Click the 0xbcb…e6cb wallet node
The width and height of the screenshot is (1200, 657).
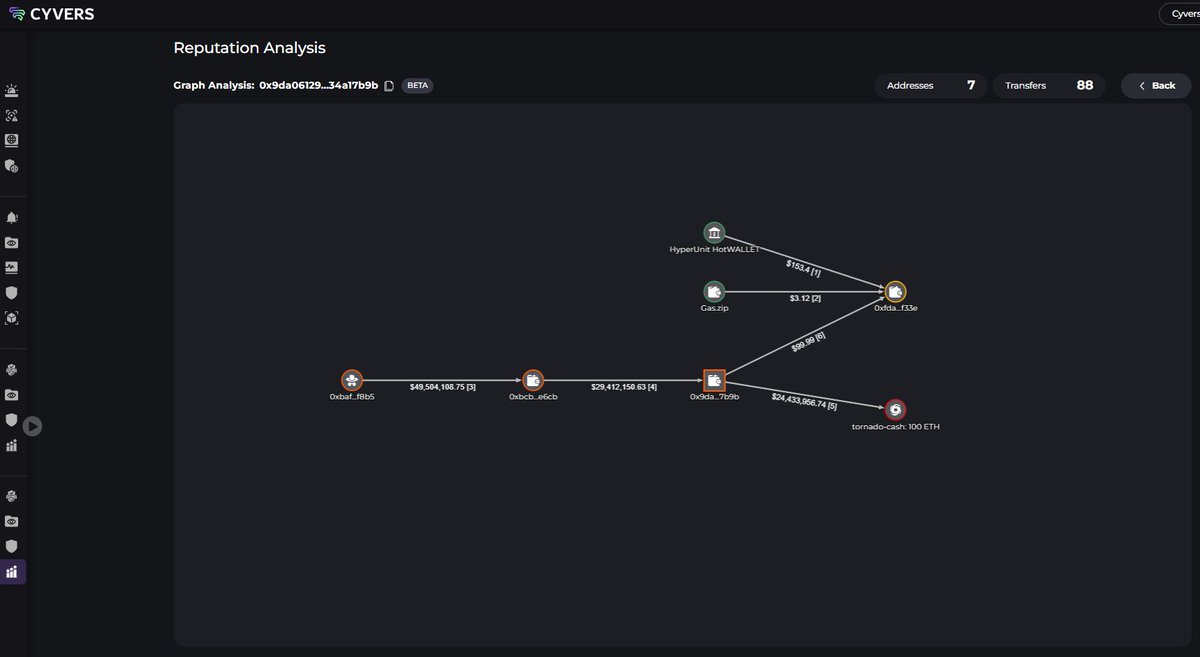click(533, 380)
